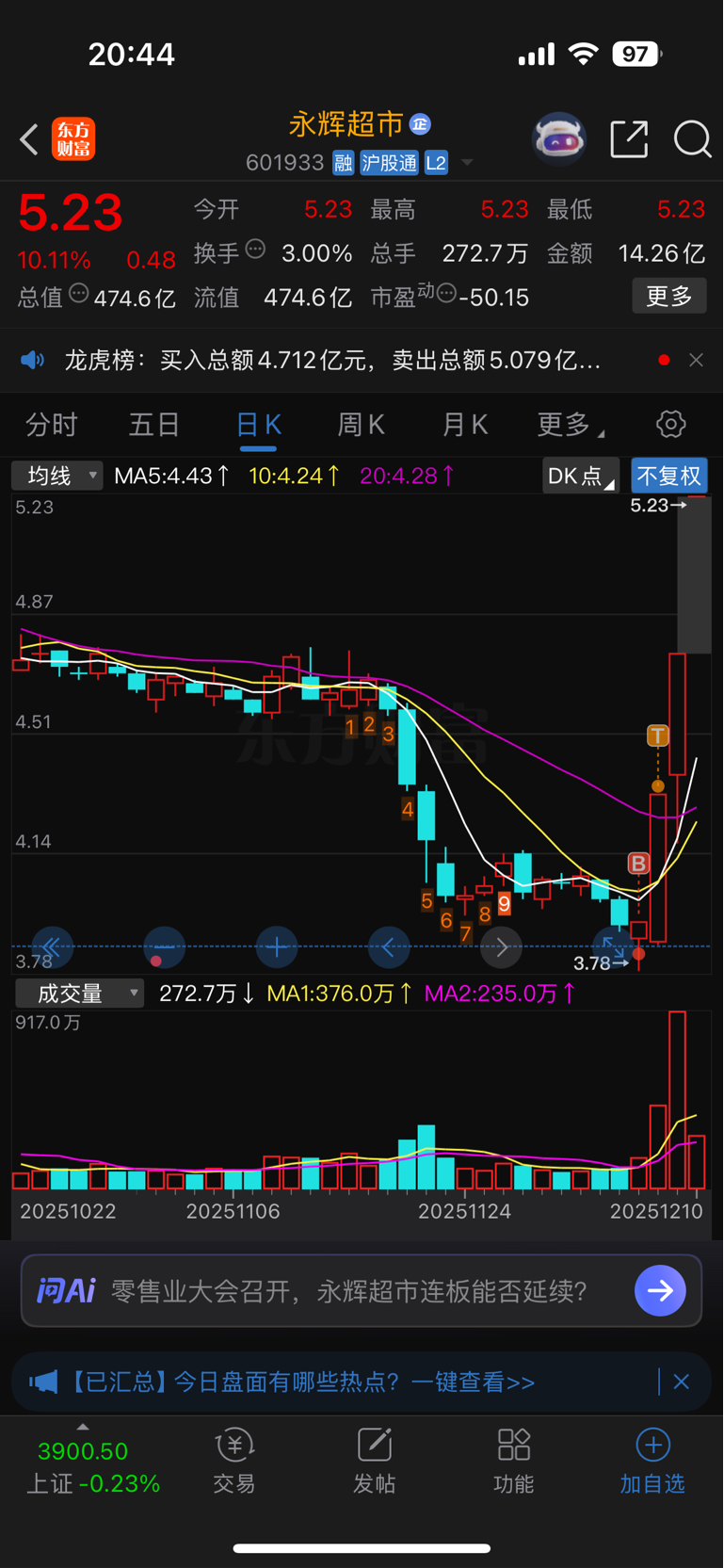The image size is (724, 1568).
Task: Tap the 10:4.24 MA label
Action: tap(296, 476)
